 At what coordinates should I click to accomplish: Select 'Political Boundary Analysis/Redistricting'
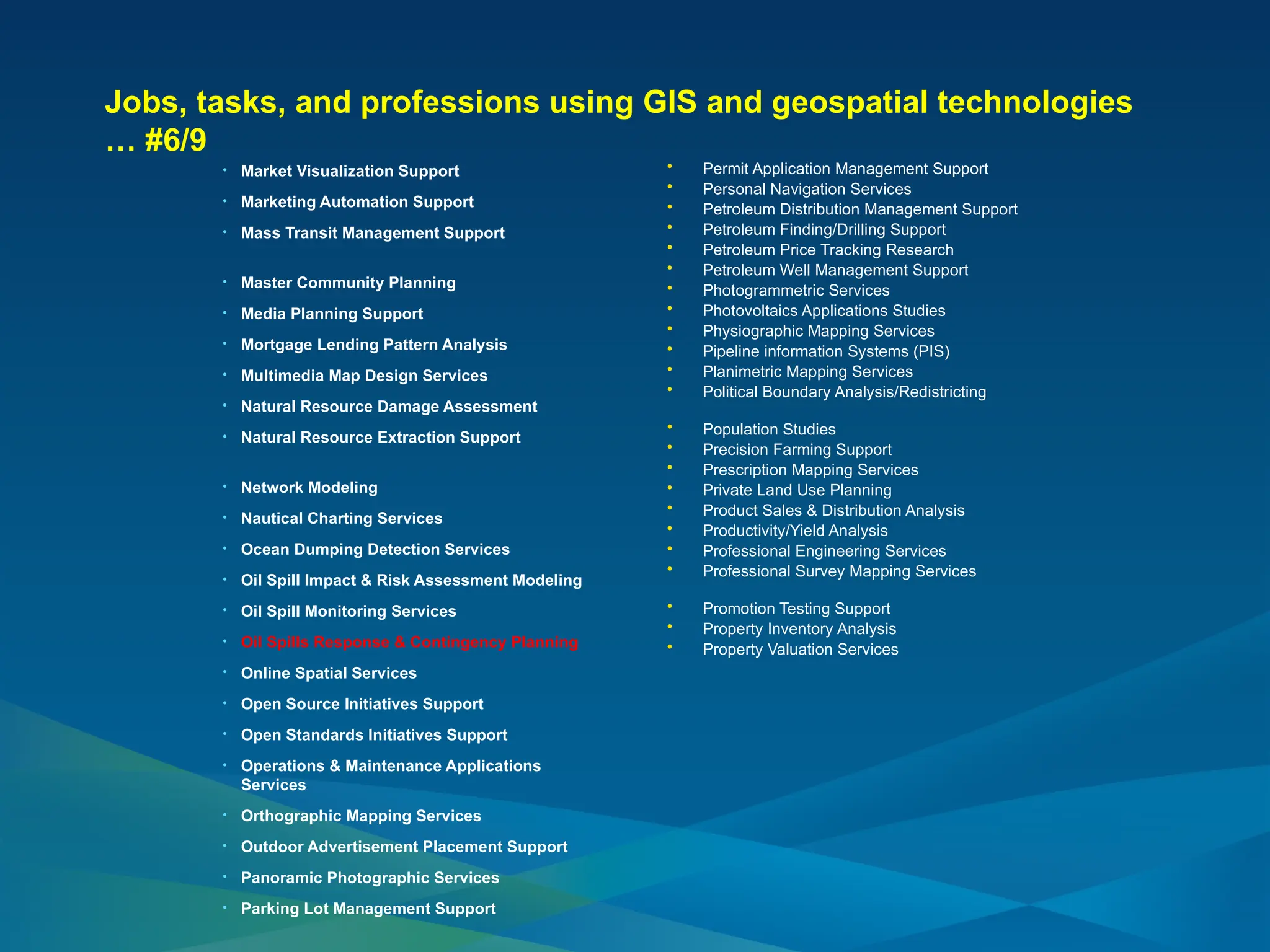845,392
